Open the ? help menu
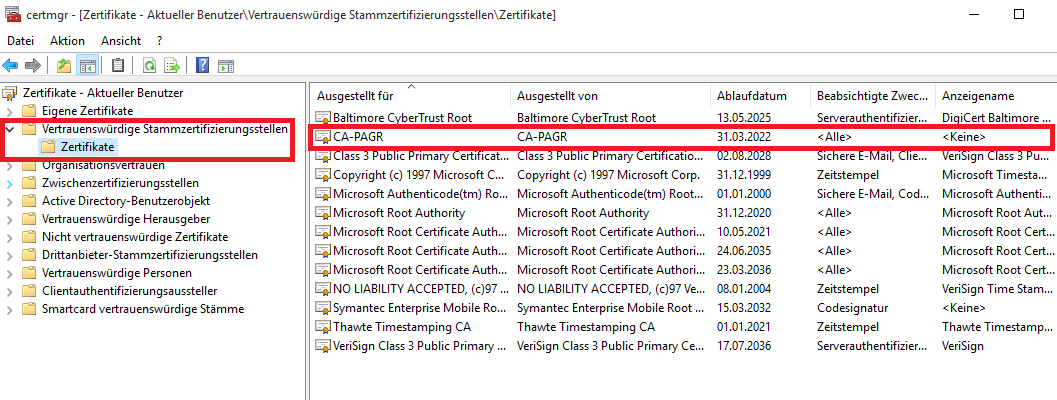Screen dimensions: 1057x400 pyautogui.click(x=160, y=40)
